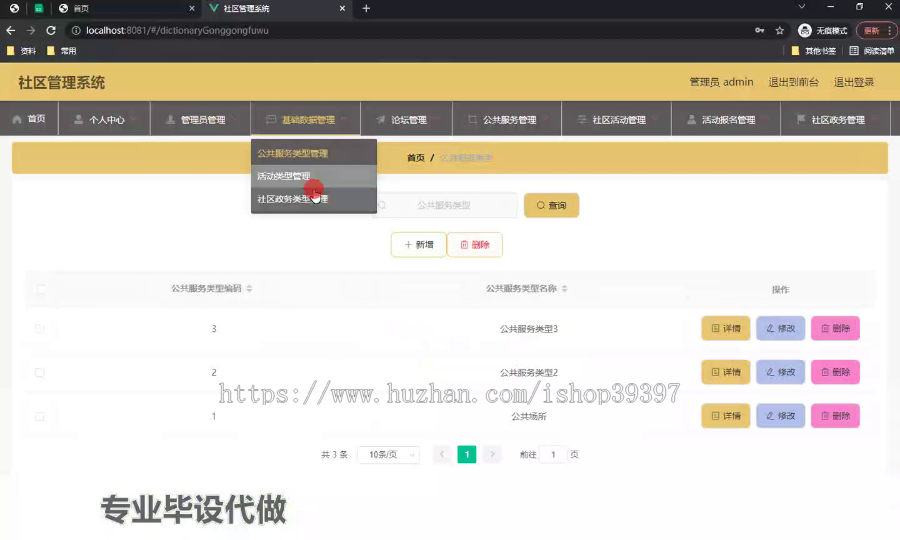Click 修改 for 公共场所 row
900x540 pixels.
click(780, 415)
